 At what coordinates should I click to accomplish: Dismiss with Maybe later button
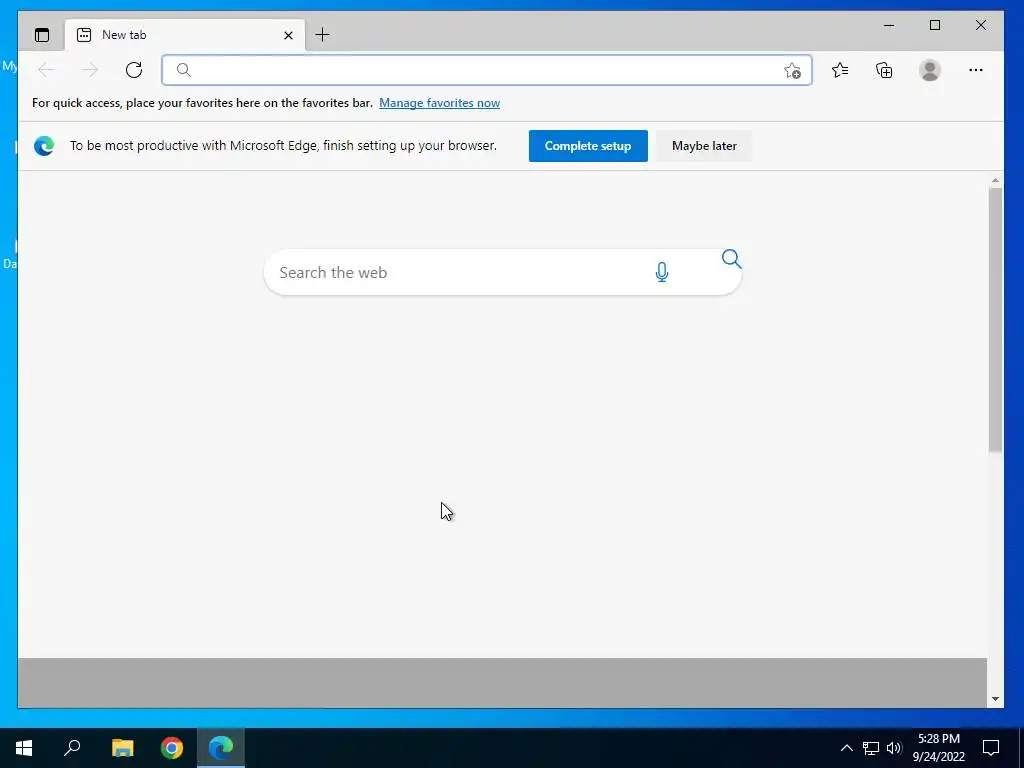704,146
